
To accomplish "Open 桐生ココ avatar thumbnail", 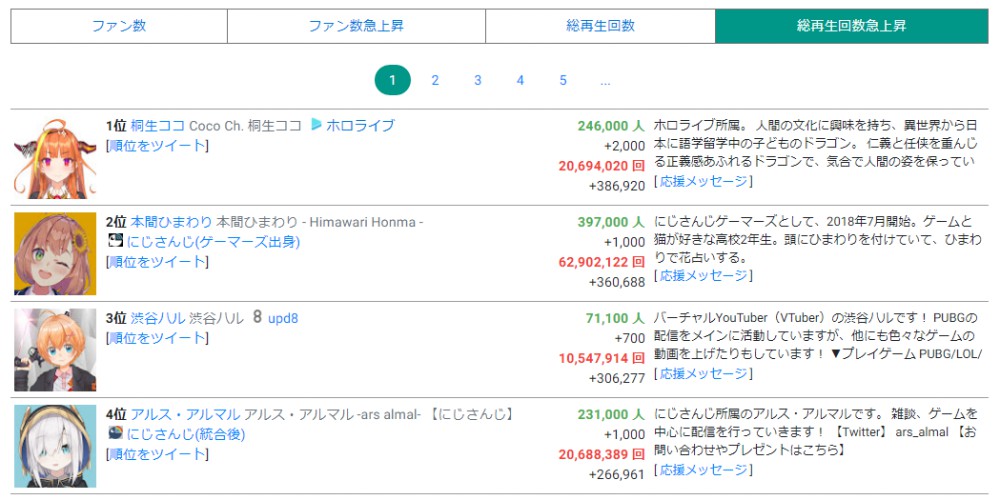I will point(55,158).
